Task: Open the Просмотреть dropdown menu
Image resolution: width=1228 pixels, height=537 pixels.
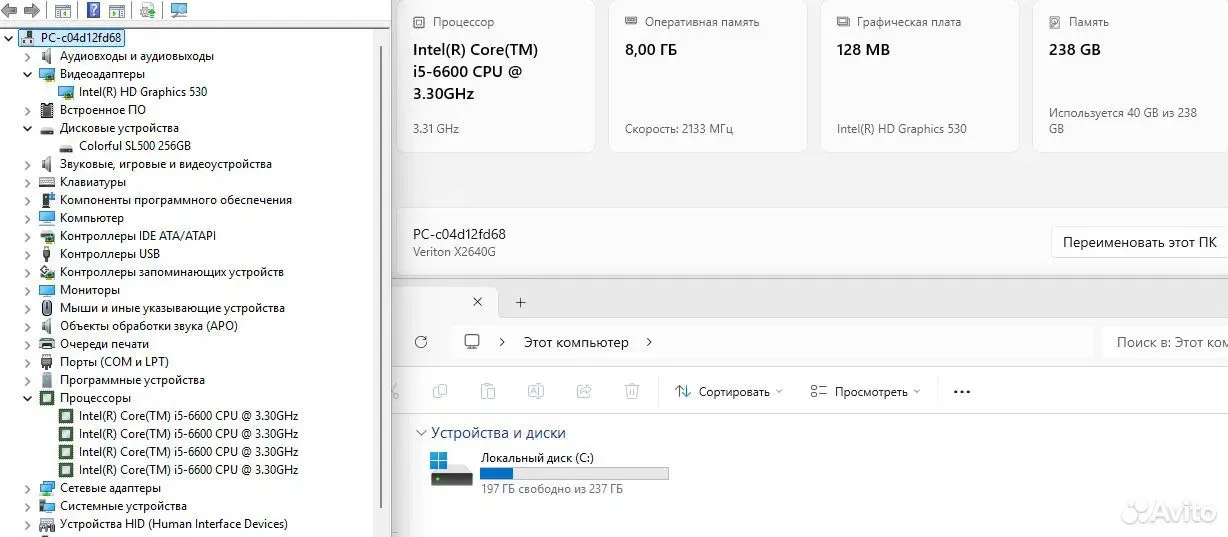Action: click(x=865, y=392)
